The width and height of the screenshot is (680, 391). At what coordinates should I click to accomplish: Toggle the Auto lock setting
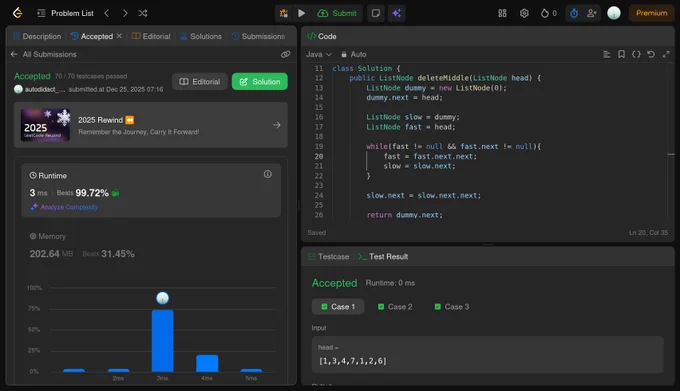click(x=353, y=54)
